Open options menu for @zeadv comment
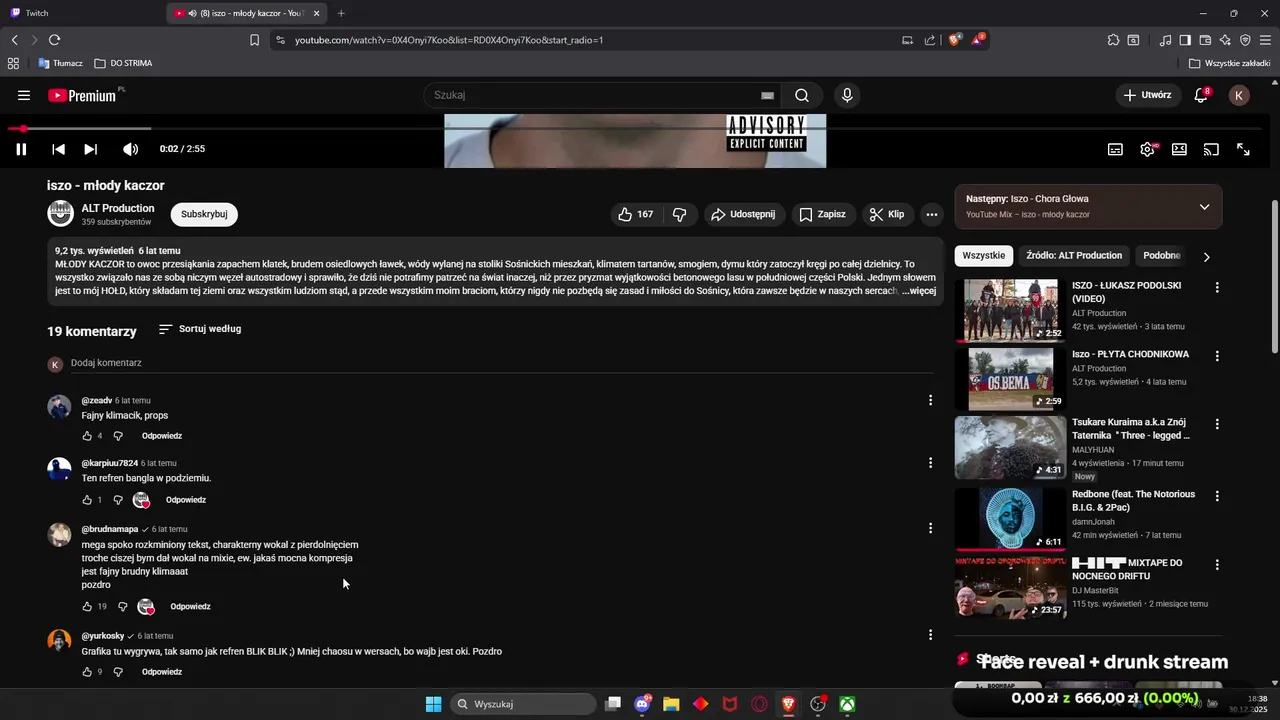This screenshot has width=1280, height=720. point(930,400)
